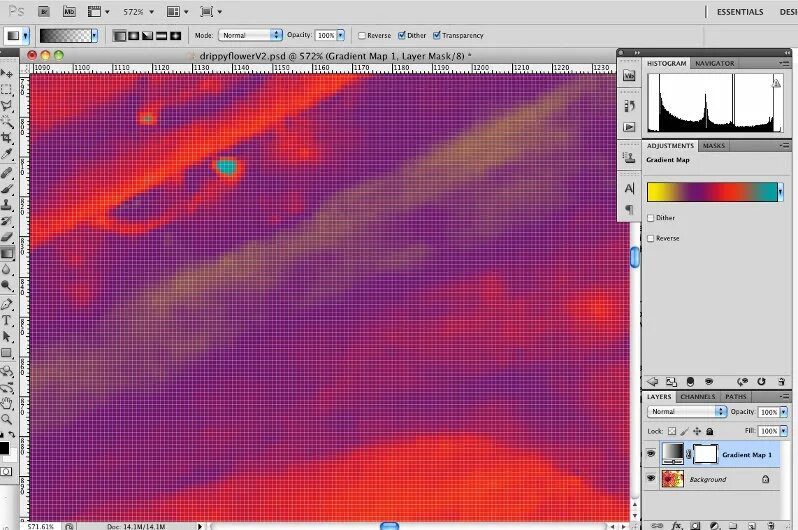
Task: Select the Move tool
Action: coord(7,73)
